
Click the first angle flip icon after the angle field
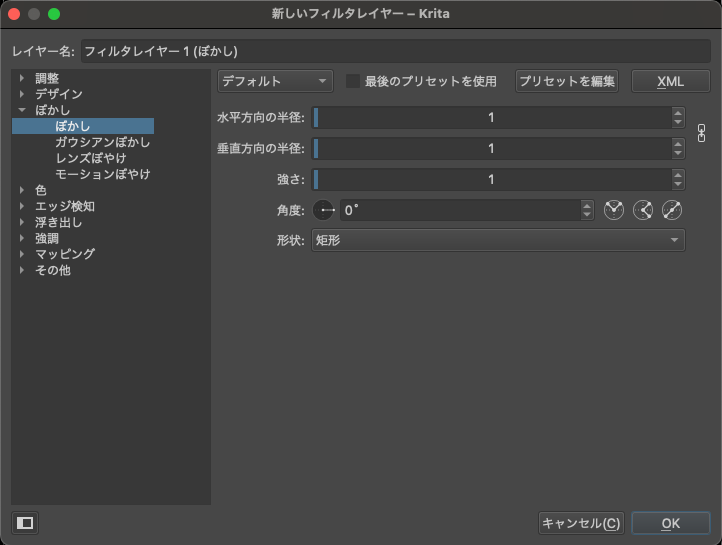point(614,210)
